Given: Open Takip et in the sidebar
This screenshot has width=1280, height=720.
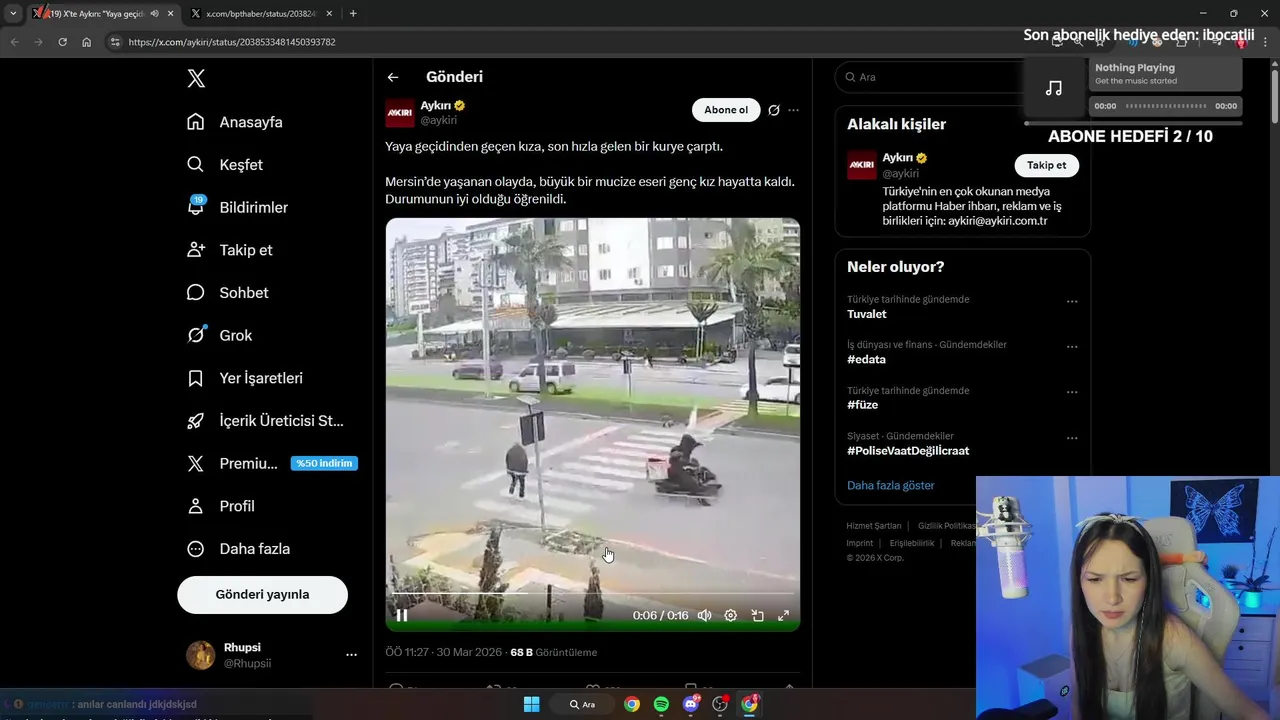Looking at the screenshot, I should (x=228, y=250).
